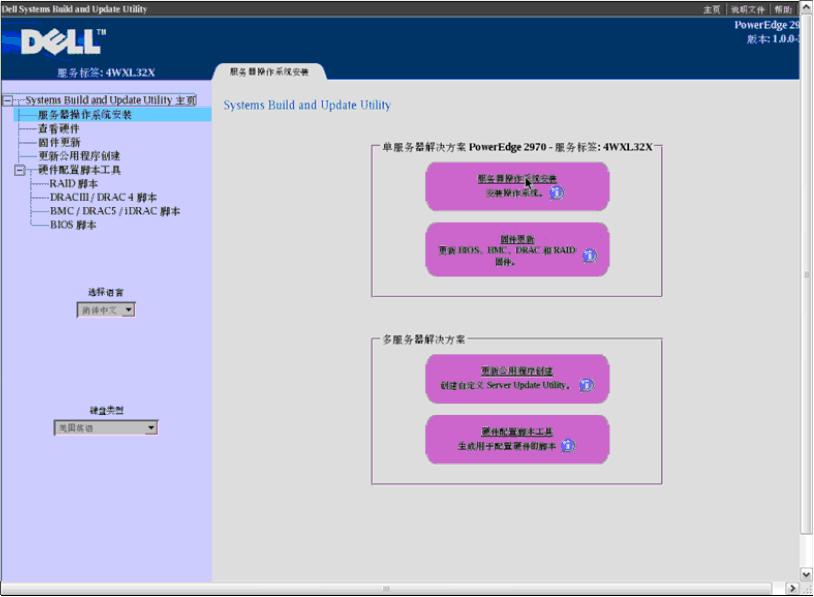This screenshot has height=597, width=814.
Task: Select 查看硬件 in the tree
Action: (x=59, y=129)
